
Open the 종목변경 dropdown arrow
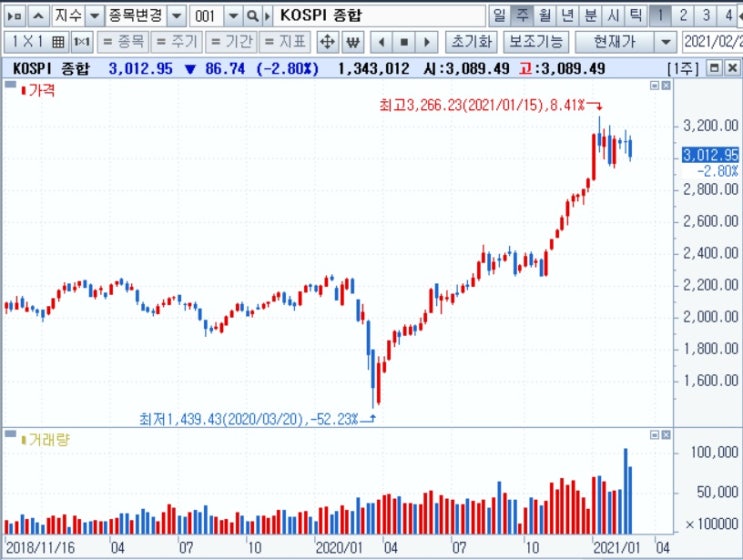coord(176,17)
